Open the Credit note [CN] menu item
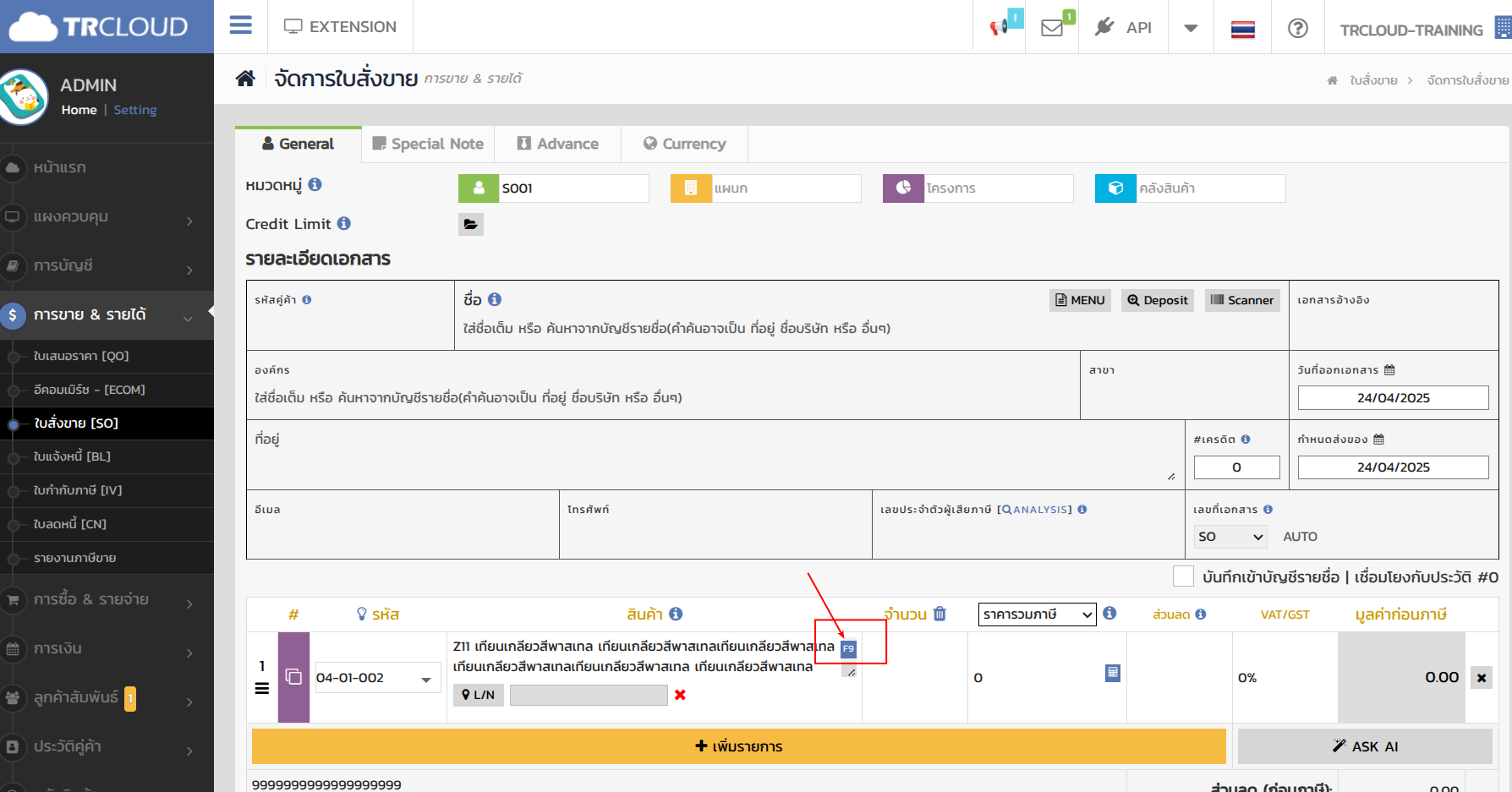1512x792 pixels. coord(70,524)
